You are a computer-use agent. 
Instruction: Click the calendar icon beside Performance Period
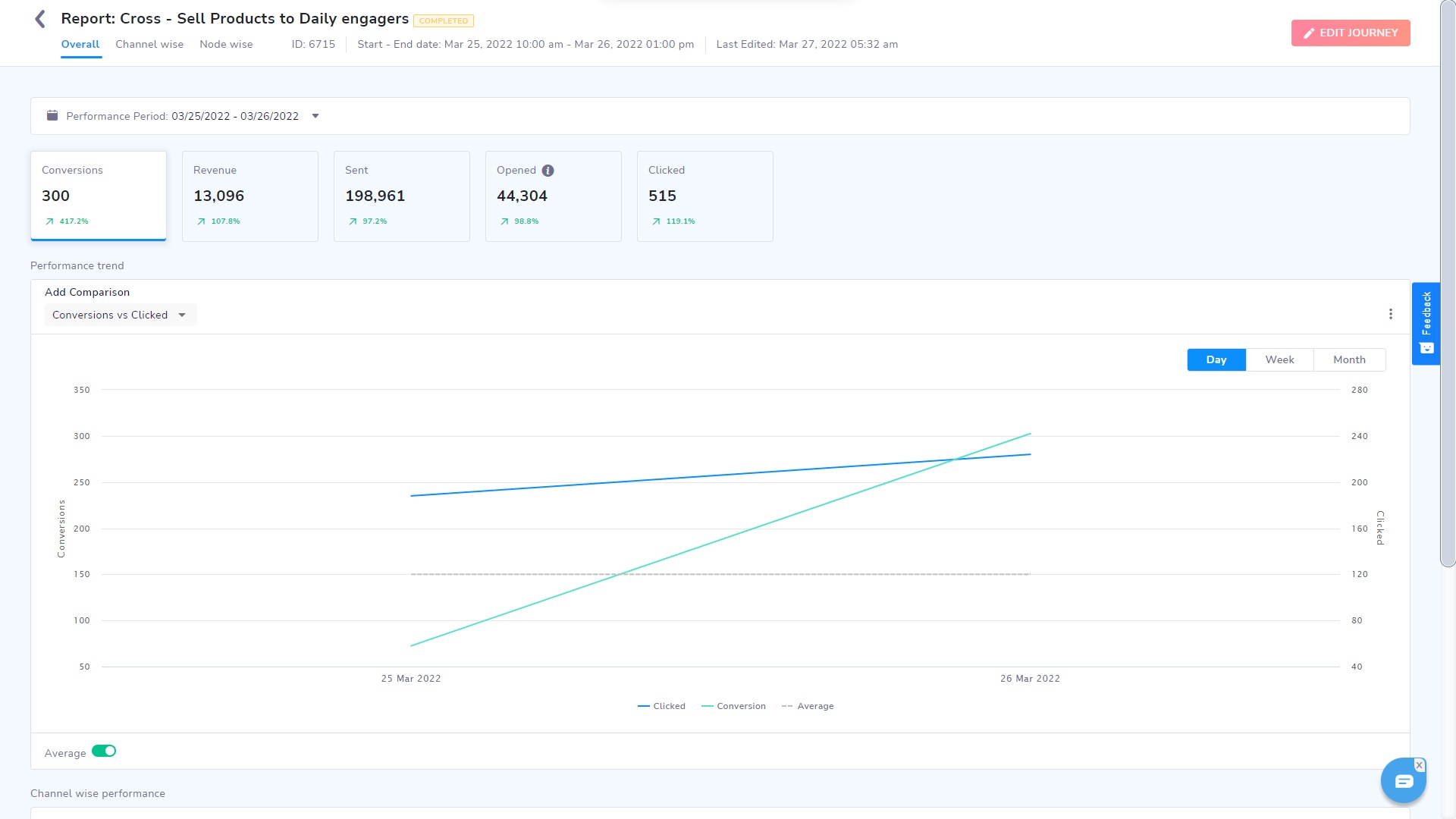pos(51,115)
